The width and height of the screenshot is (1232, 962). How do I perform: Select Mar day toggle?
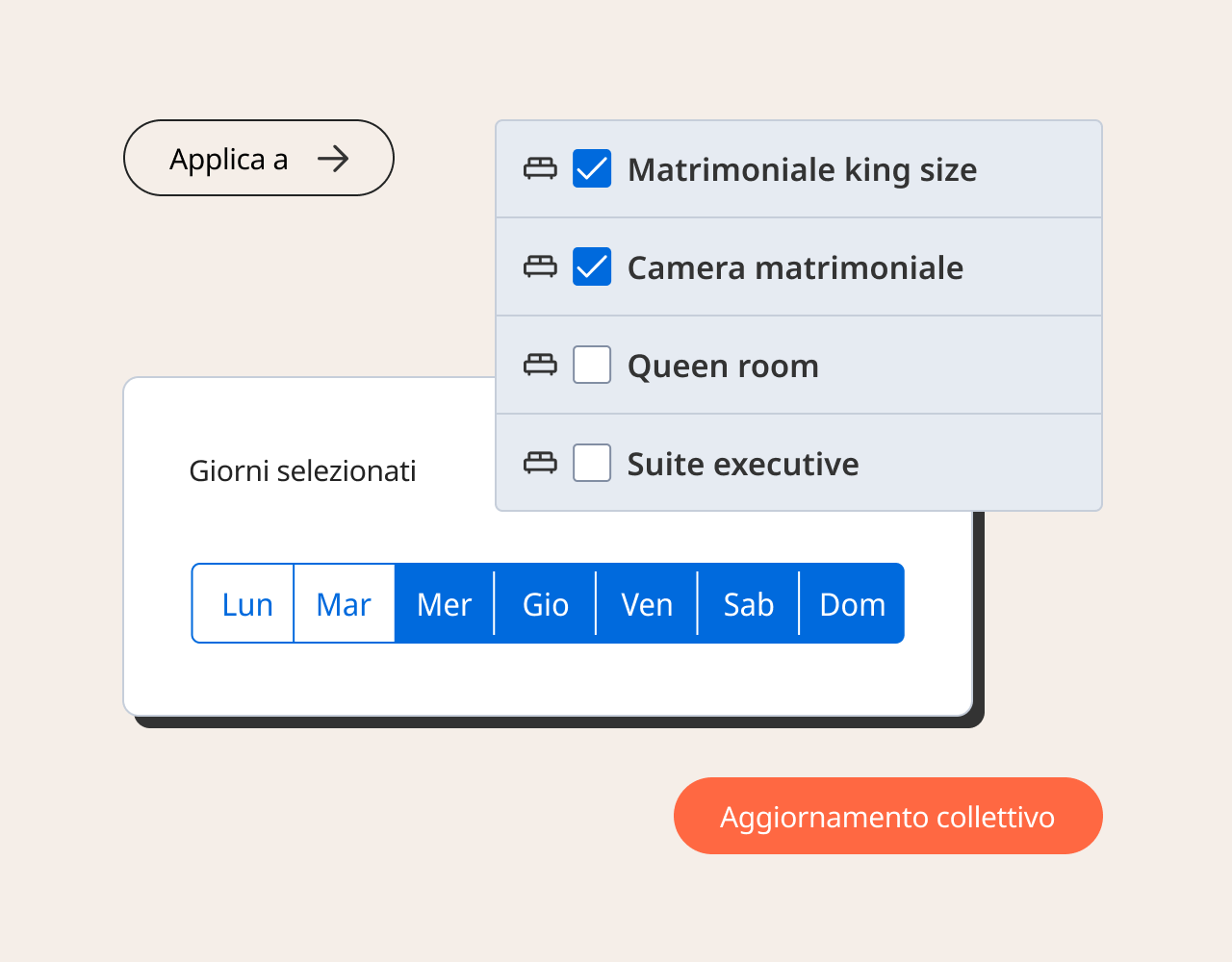click(344, 604)
